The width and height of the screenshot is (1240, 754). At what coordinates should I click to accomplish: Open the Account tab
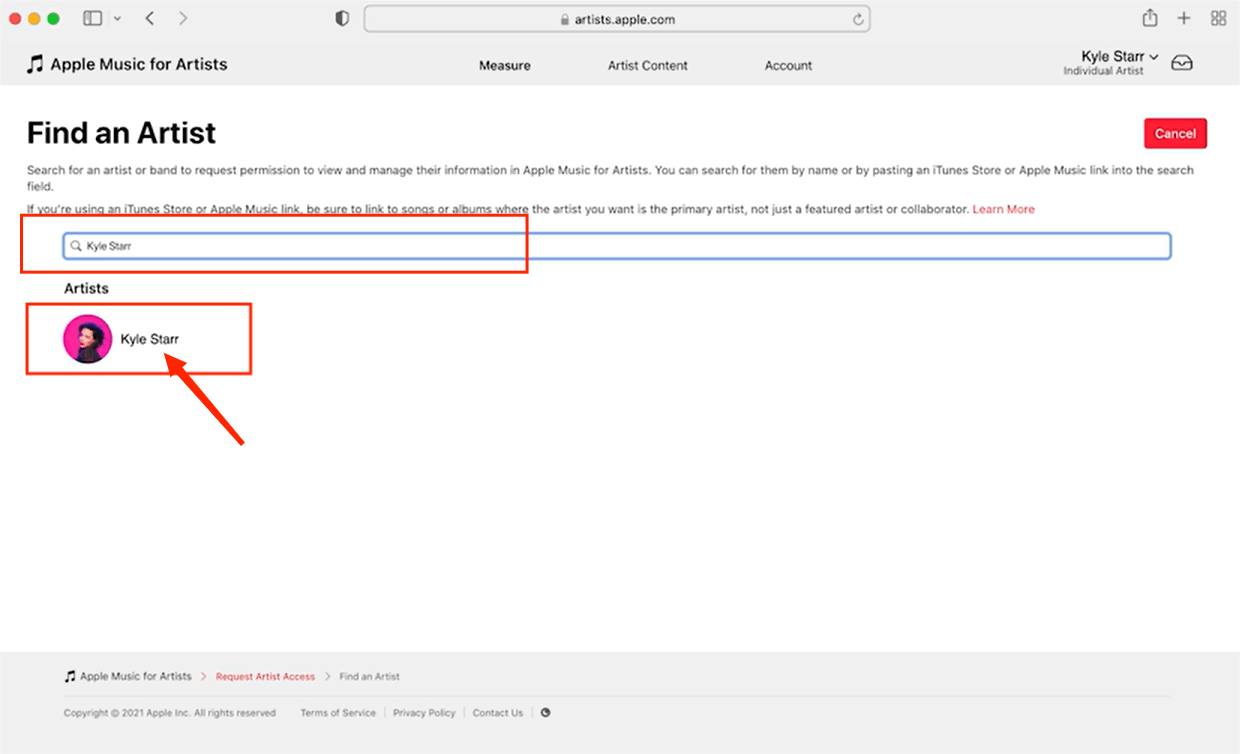click(x=788, y=66)
